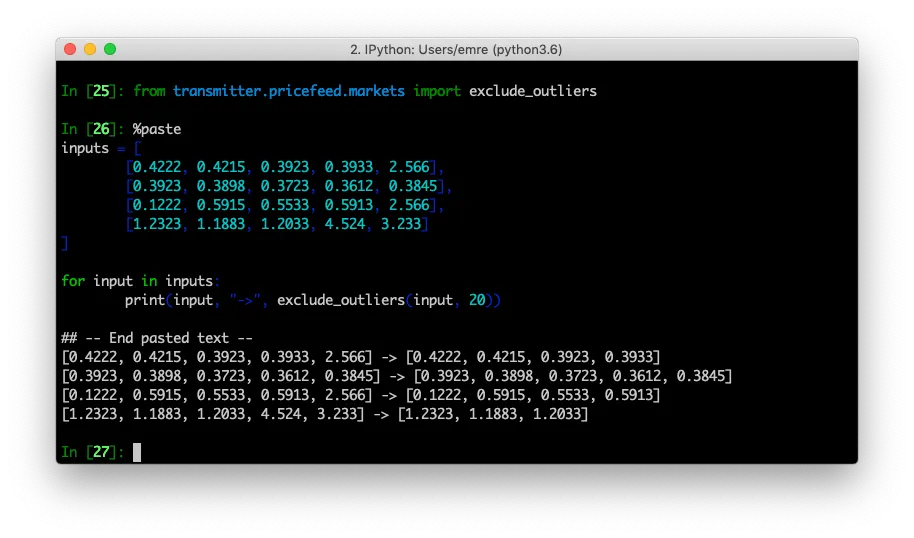
Task: Click 'exclude_outliers' in the import line
Action: click(x=533, y=92)
